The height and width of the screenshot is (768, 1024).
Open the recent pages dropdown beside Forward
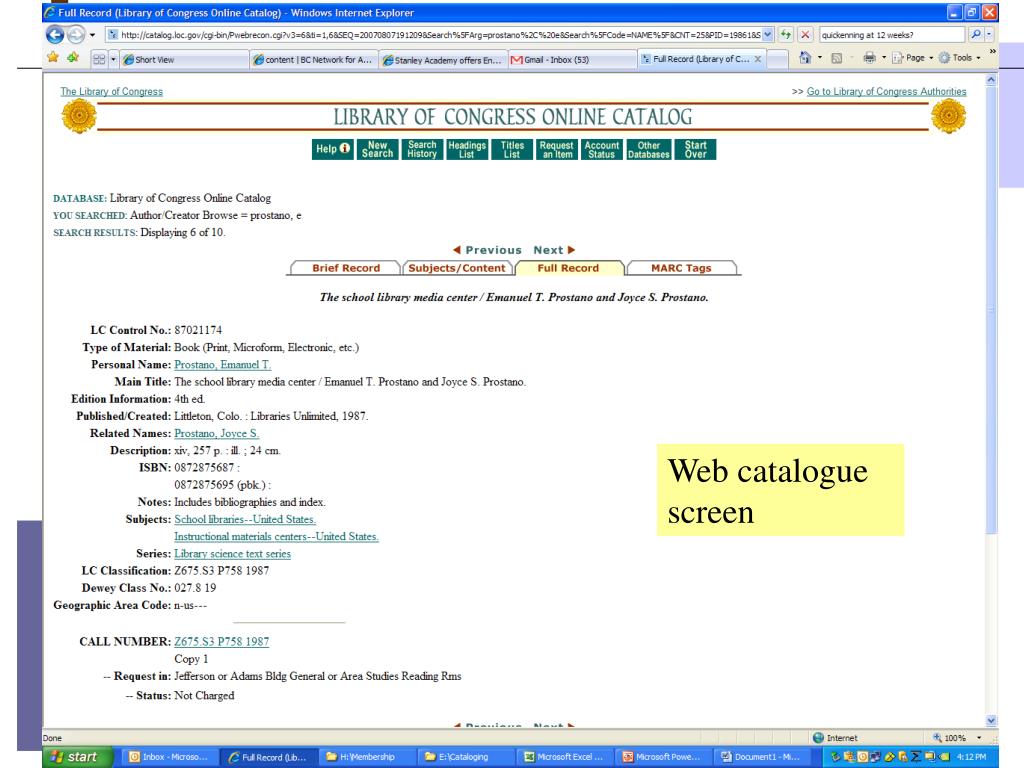click(x=92, y=35)
